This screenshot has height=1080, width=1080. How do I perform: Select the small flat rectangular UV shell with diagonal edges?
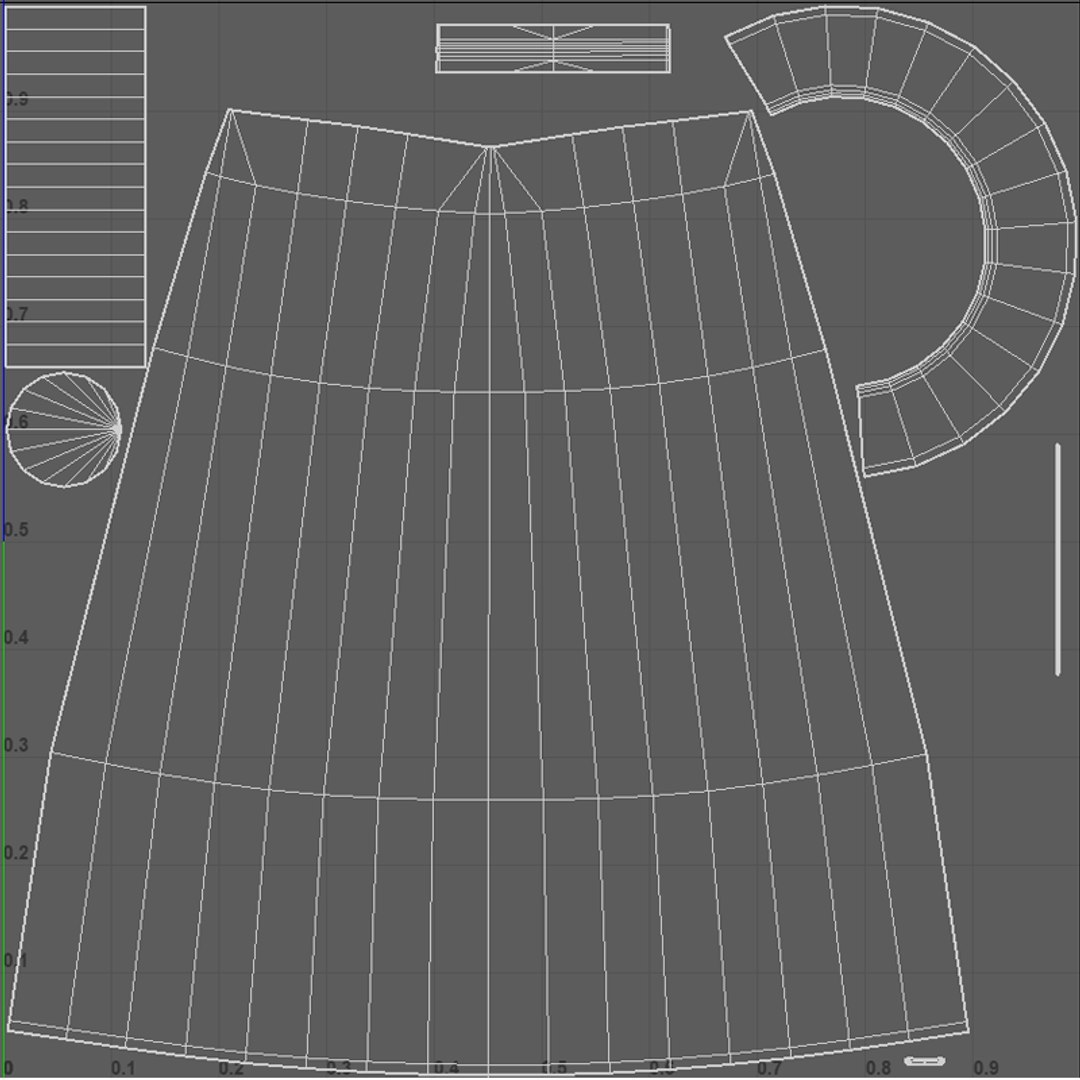pyautogui.click(x=552, y=48)
